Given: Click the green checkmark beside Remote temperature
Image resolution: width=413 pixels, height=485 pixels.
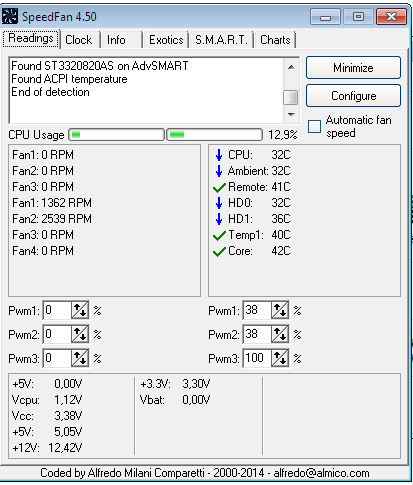Looking at the screenshot, I should (219, 187).
